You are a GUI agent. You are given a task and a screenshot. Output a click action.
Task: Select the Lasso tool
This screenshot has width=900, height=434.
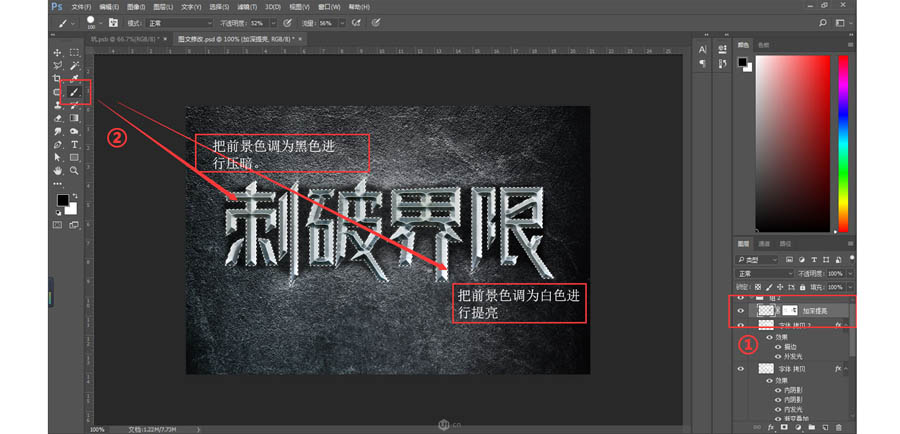point(57,65)
